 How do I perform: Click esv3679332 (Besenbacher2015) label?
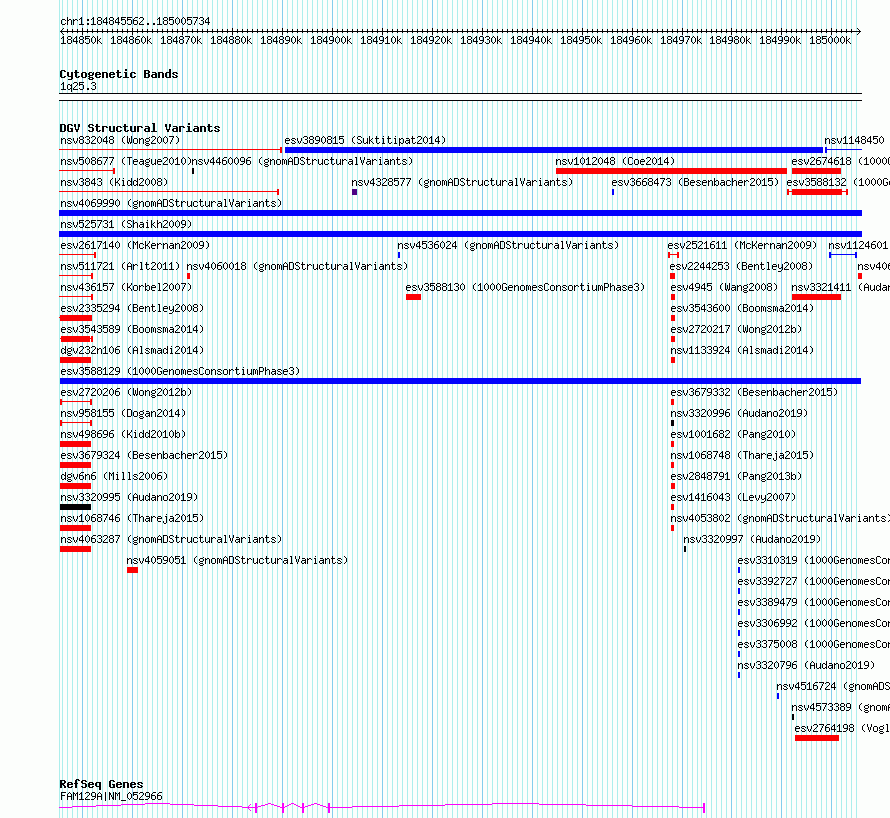(754, 392)
